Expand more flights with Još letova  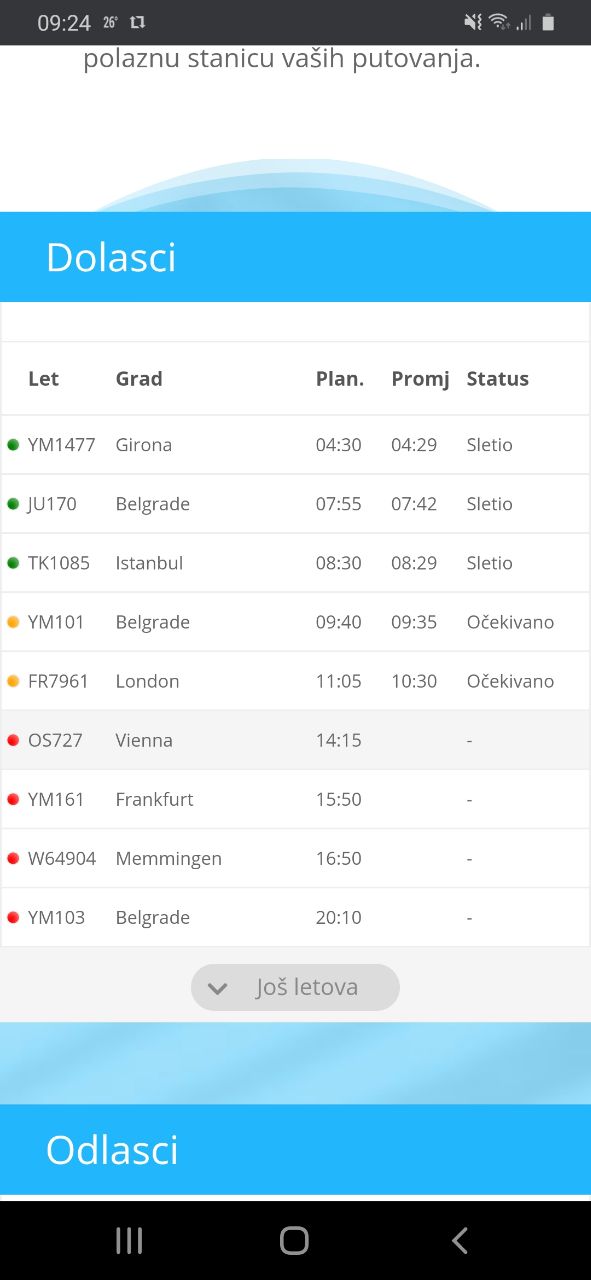pos(295,987)
